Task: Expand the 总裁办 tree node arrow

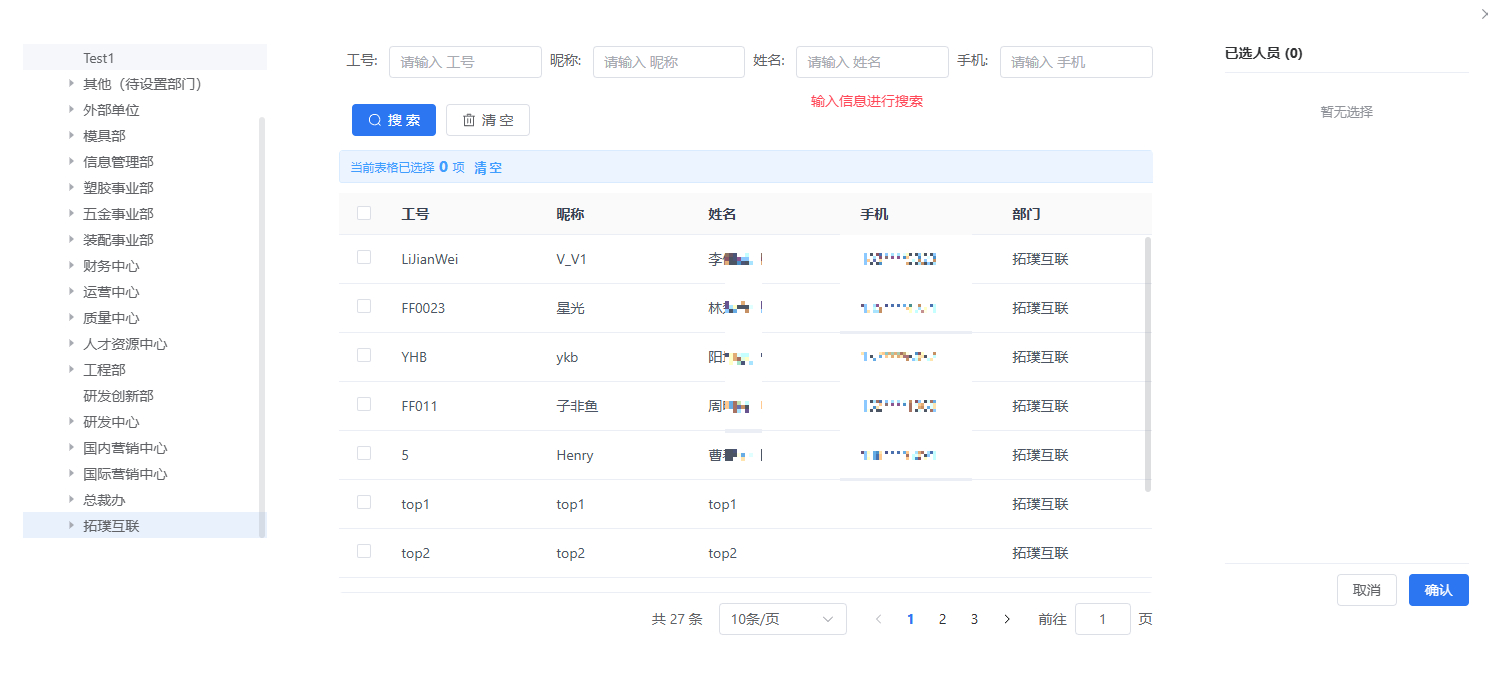Action: tap(71, 499)
